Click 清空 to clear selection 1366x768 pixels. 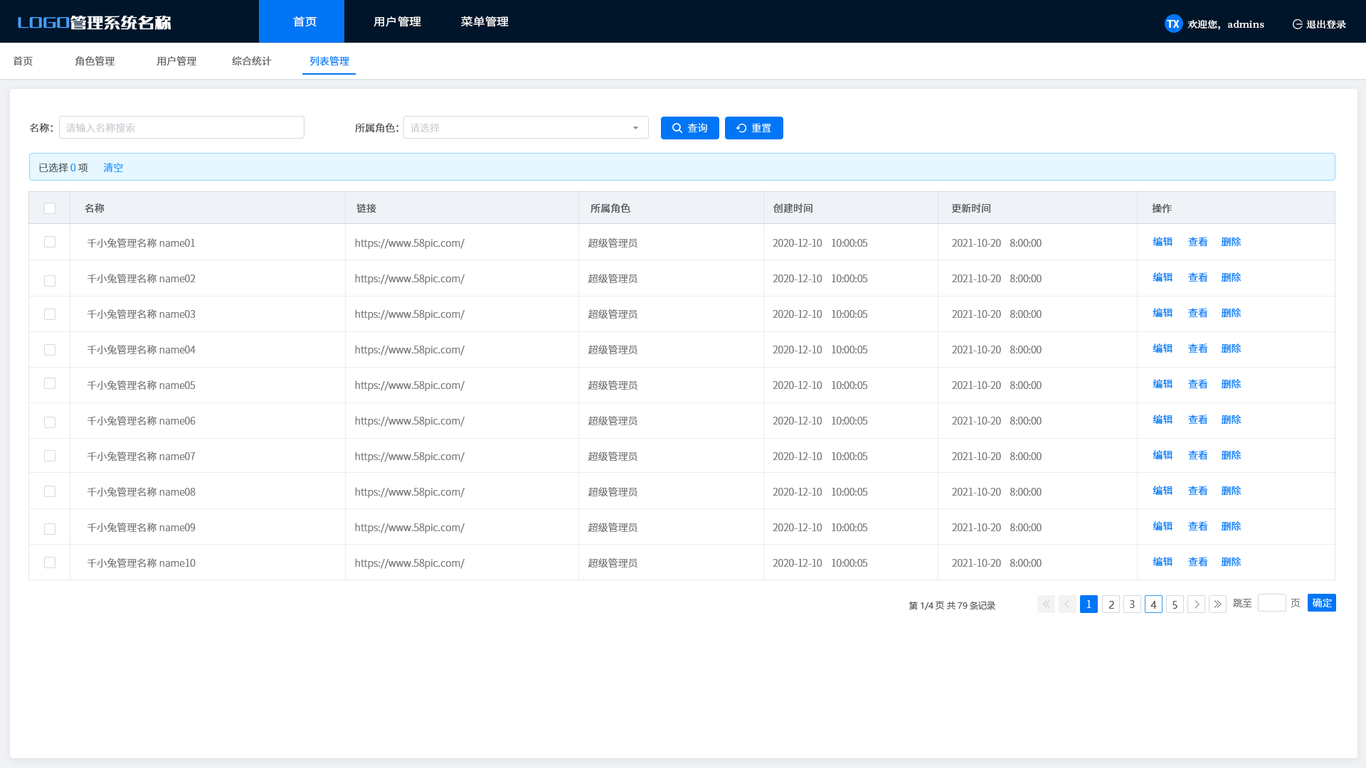(113, 168)
